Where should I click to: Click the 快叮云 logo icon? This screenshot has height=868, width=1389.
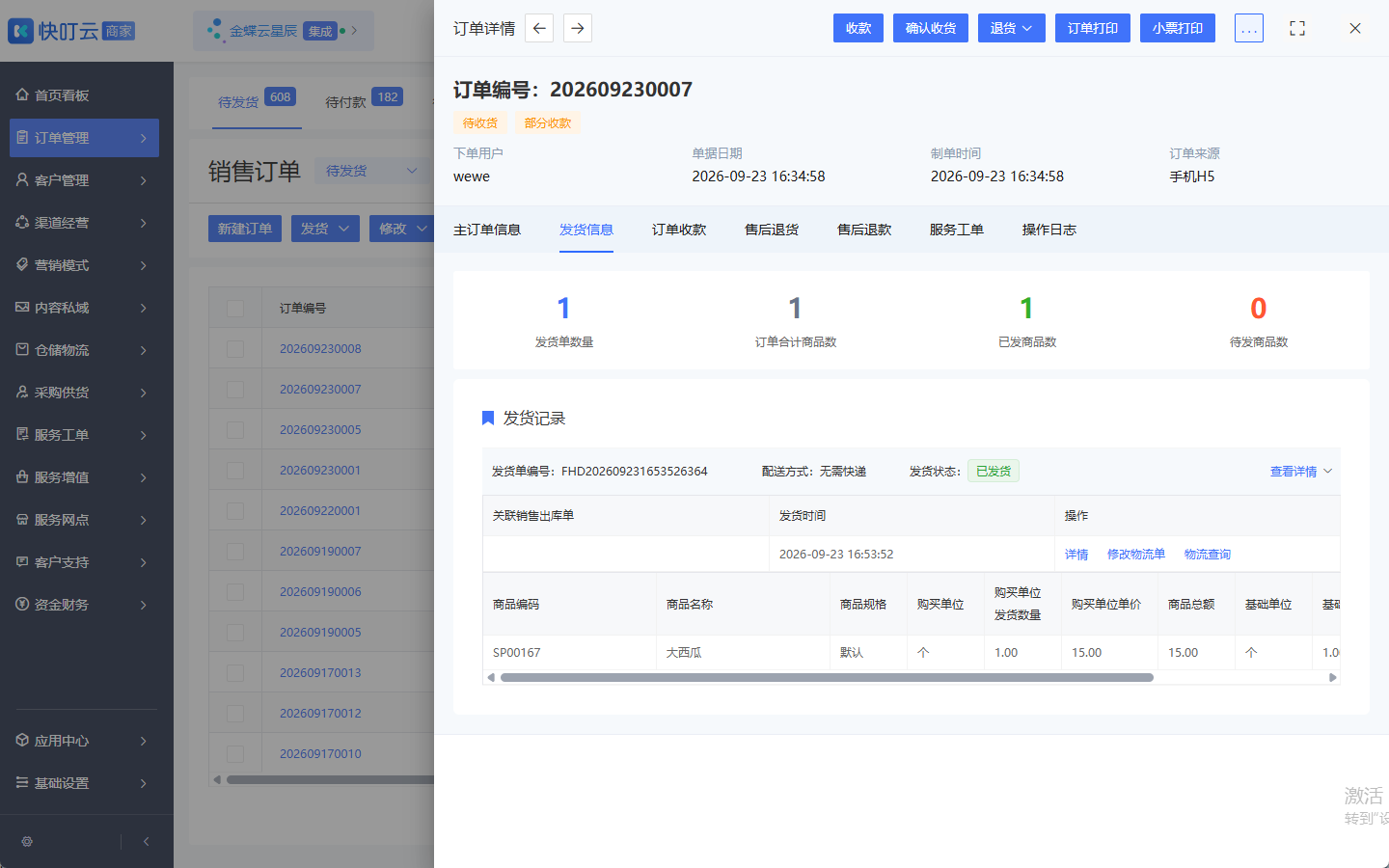(x=20, y=31)
